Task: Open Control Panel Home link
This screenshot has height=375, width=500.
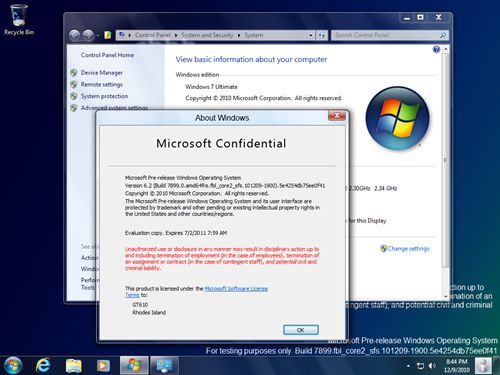Action: [x=107, y=55]
